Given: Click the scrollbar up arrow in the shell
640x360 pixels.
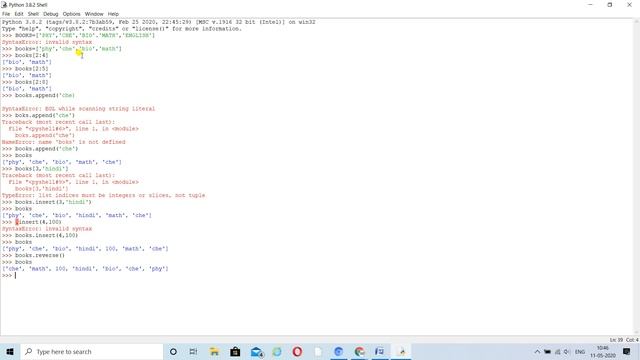Looking at the screenshot, I should [636, 22].
